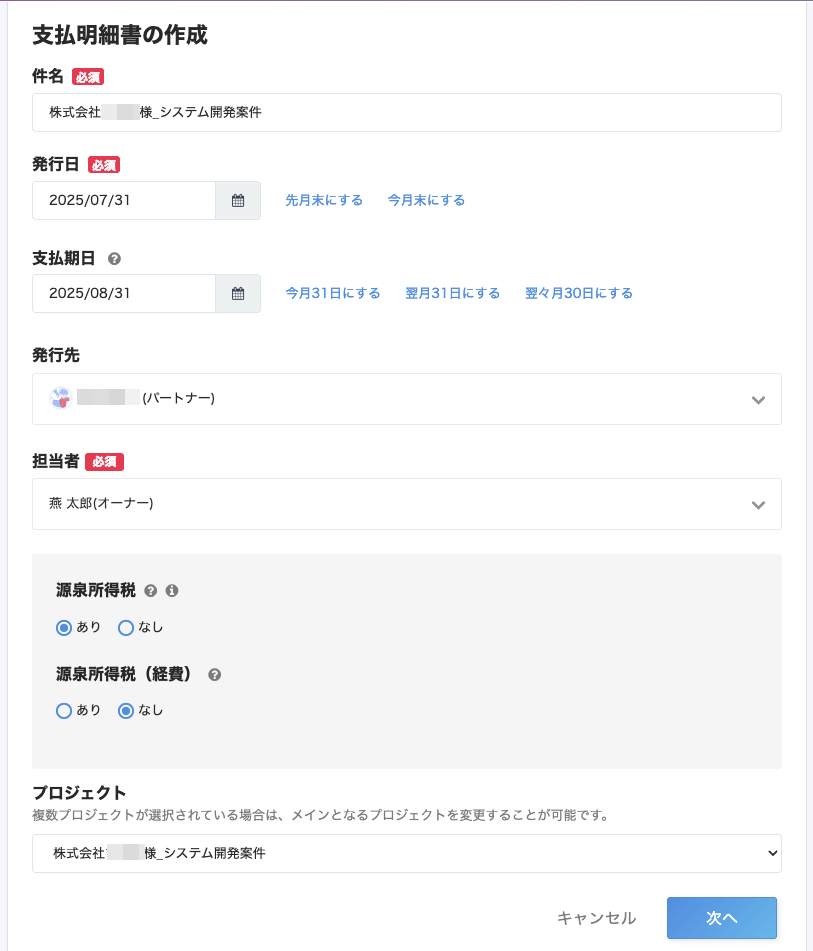Screen dimensions: 813x951
Task: Click the プロジェクト section label
Action: [79, 793]
